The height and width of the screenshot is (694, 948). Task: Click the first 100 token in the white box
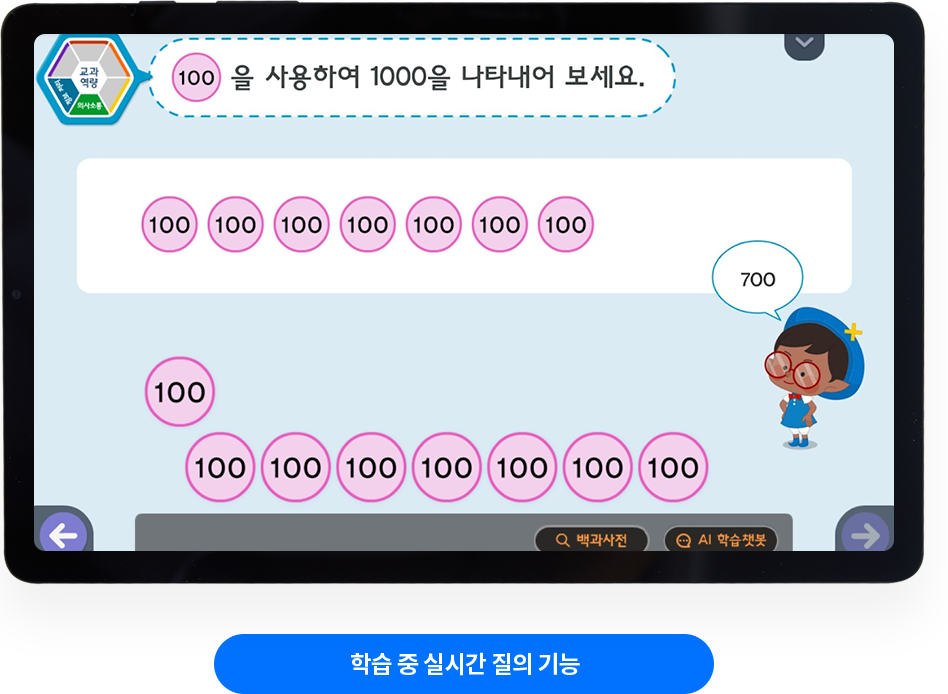pos(169,224)
